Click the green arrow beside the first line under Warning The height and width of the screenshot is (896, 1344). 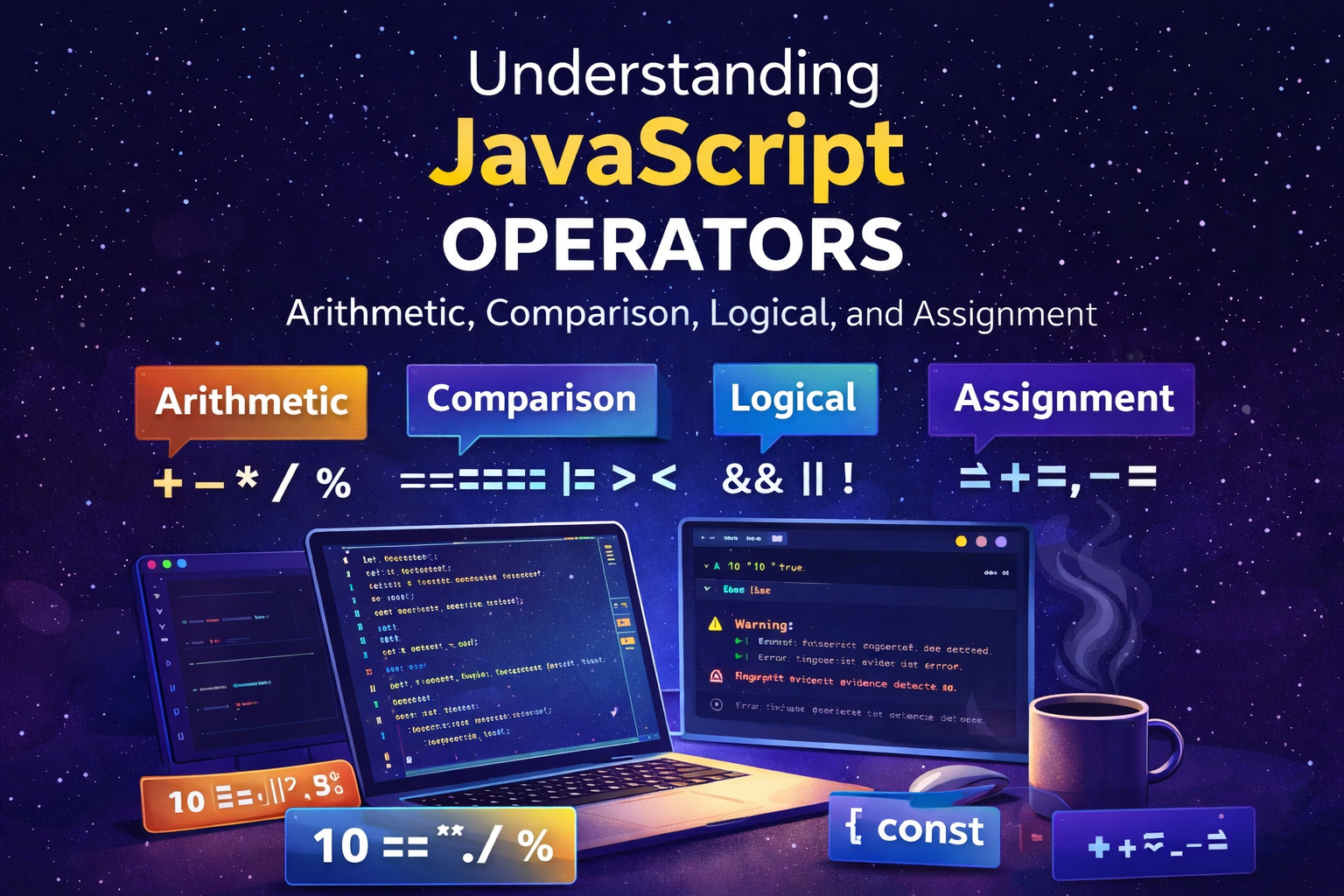tap(740, 642)
